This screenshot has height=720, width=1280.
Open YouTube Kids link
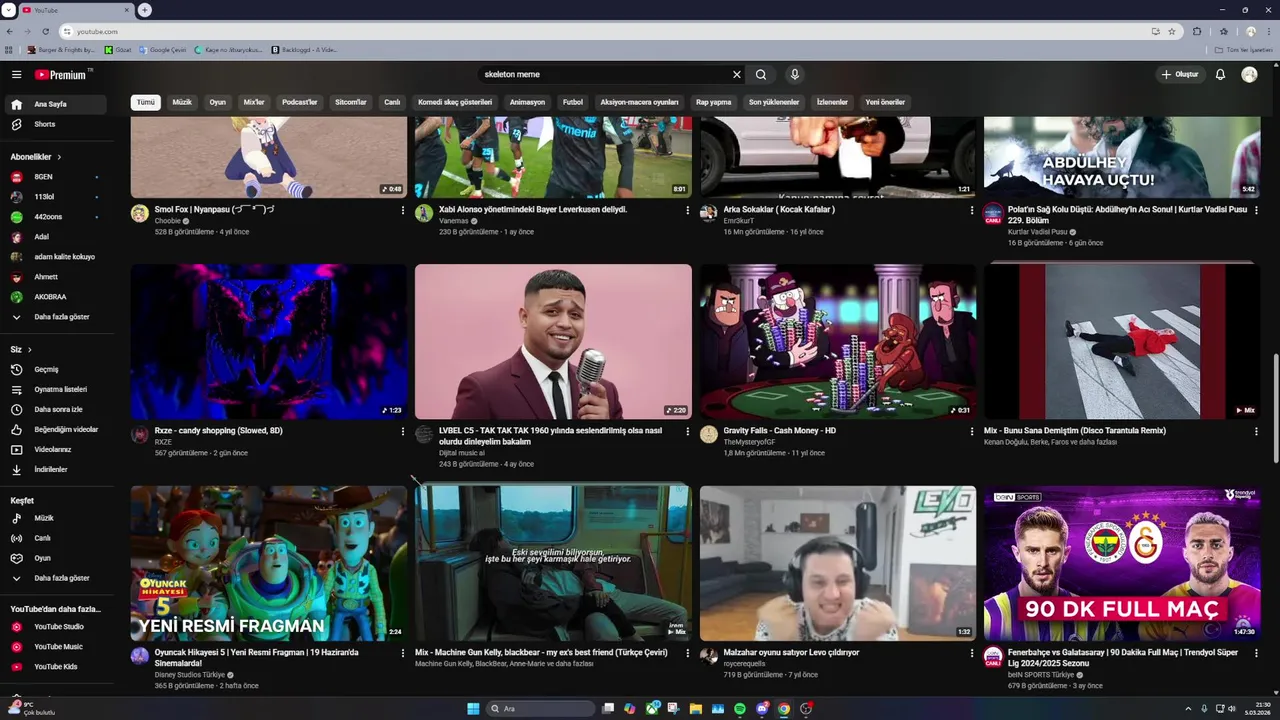coord(57,667)
